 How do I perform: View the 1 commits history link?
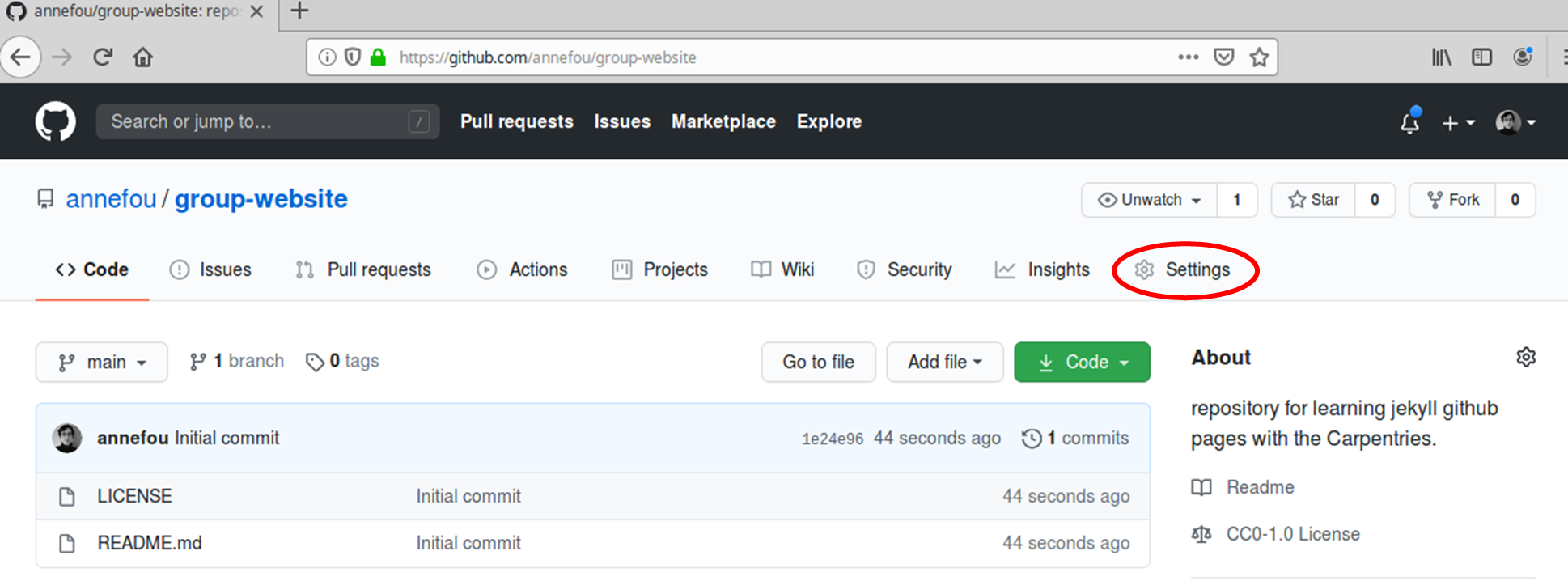1075,438
